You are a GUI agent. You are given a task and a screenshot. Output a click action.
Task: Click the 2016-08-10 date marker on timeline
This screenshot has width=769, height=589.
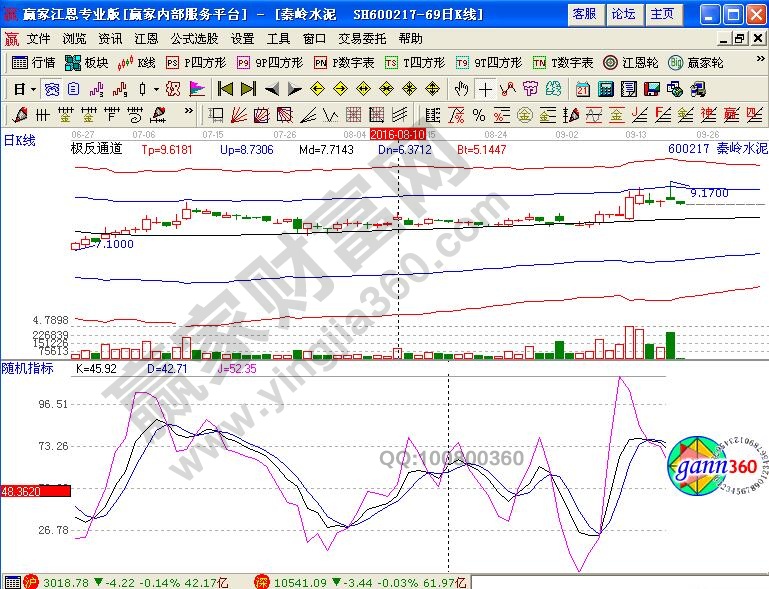click(398, 133)
